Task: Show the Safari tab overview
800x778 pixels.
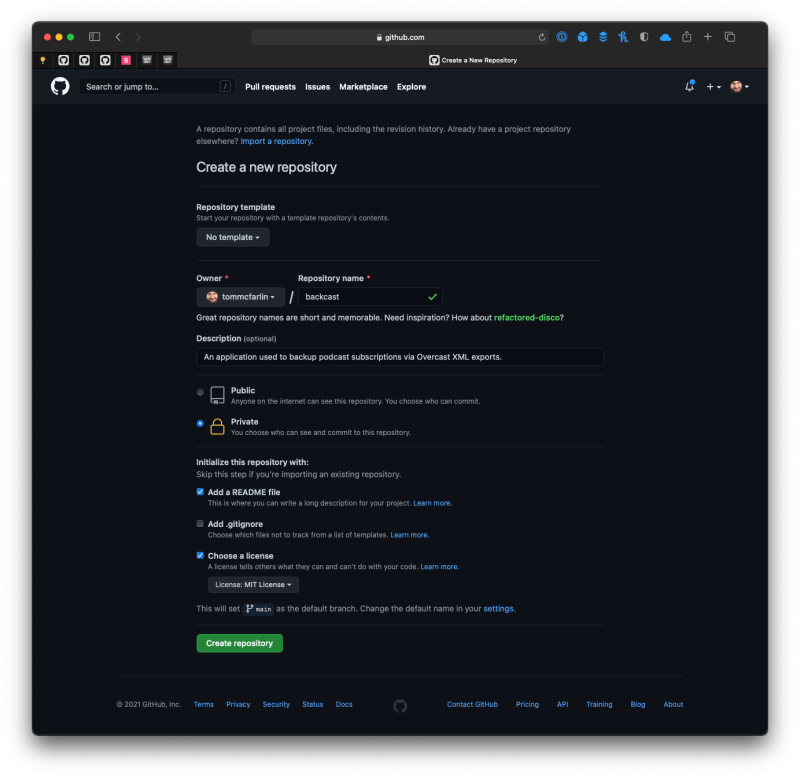Action: [x=730, y=37]
